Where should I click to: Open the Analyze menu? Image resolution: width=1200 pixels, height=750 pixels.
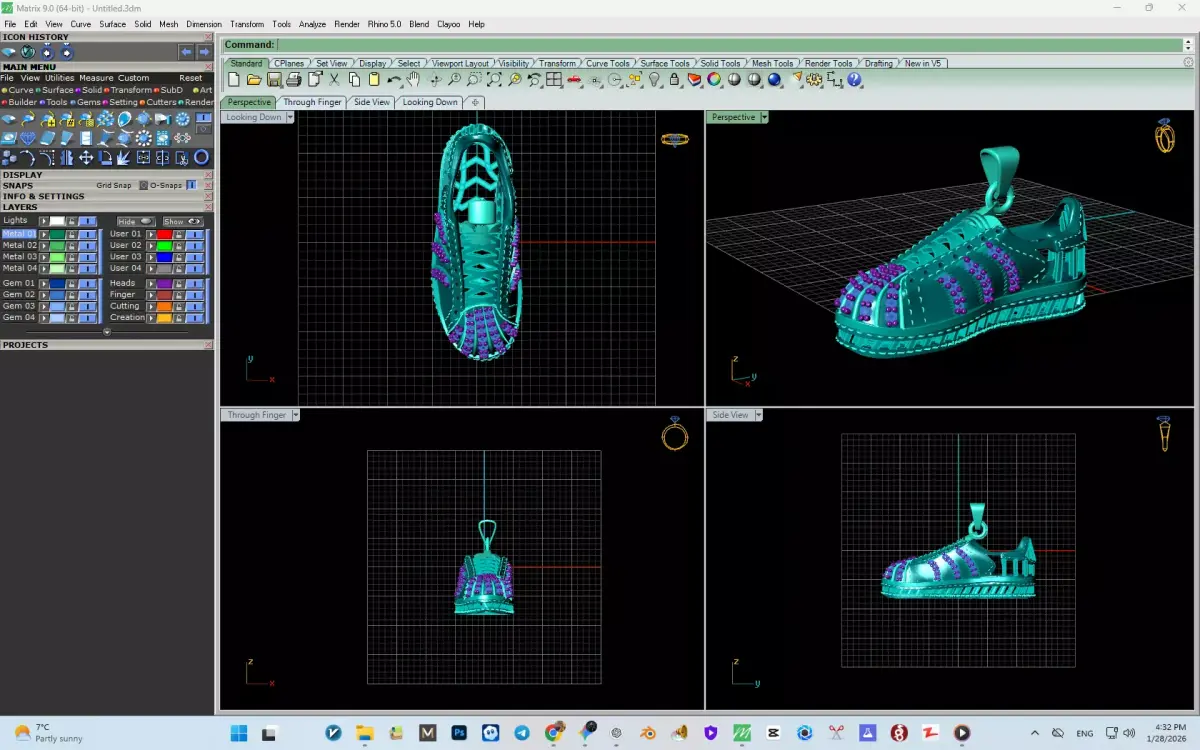point(312,24)
